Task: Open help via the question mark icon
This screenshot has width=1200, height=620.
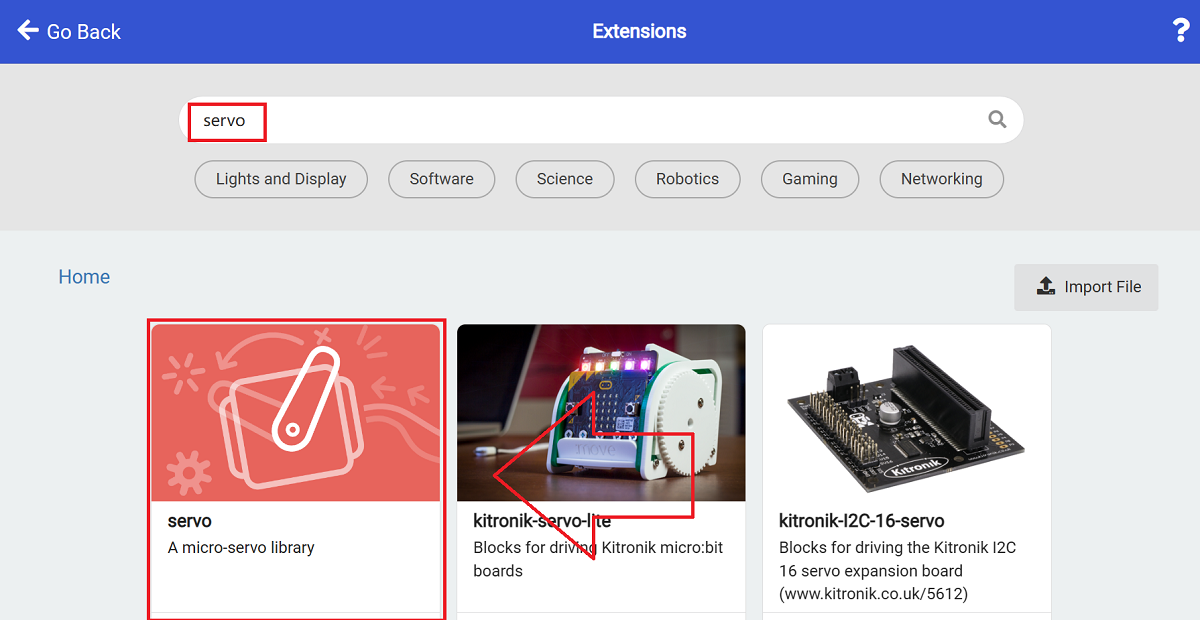Action: click(1180, 31)
